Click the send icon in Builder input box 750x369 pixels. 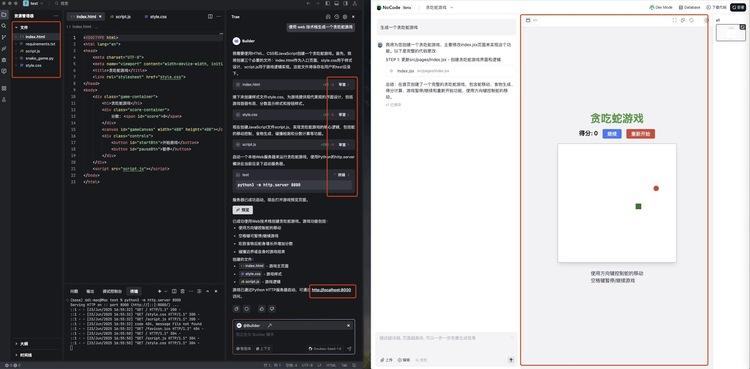click(x=349, y=348)
